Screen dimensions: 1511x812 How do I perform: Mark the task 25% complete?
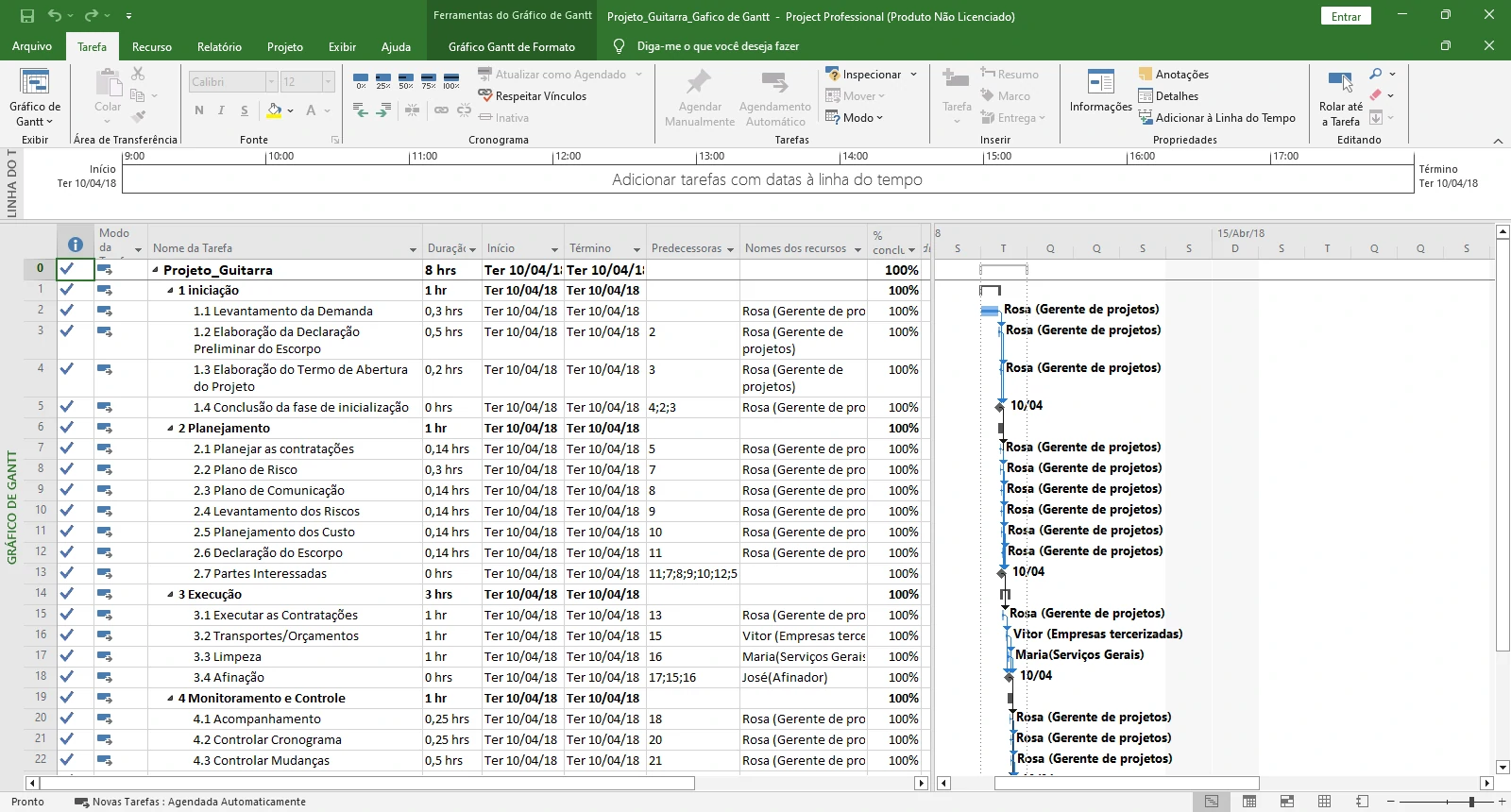383,81
